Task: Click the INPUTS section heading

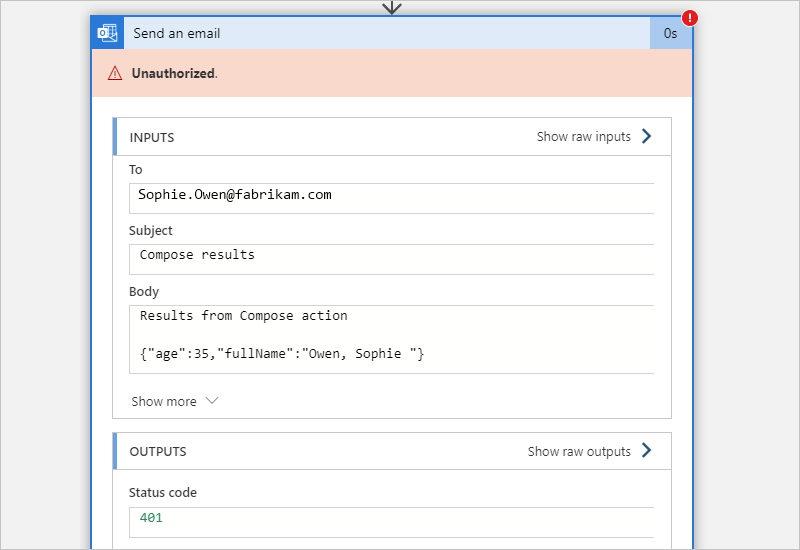Action: [152, 137]
